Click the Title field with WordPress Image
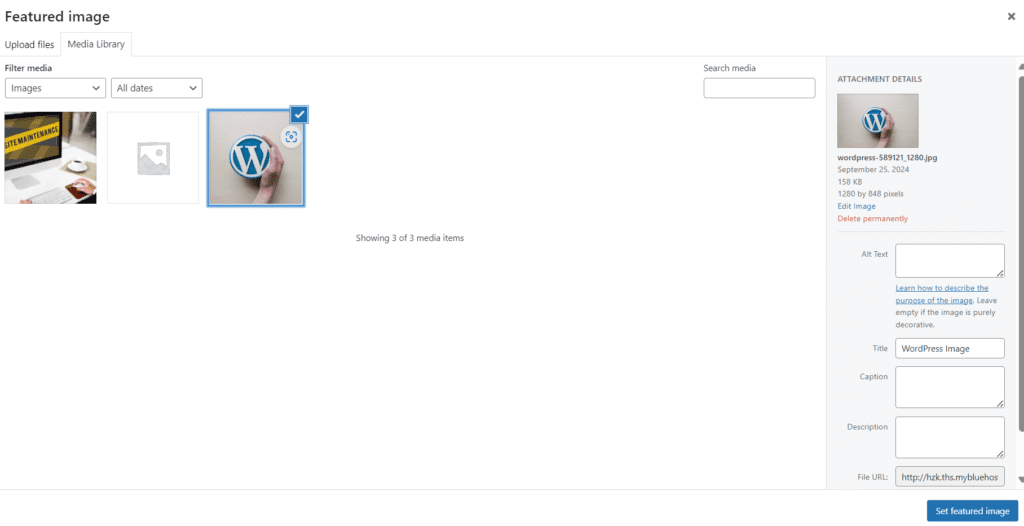 pyautogui.click(x=950, y=348)
